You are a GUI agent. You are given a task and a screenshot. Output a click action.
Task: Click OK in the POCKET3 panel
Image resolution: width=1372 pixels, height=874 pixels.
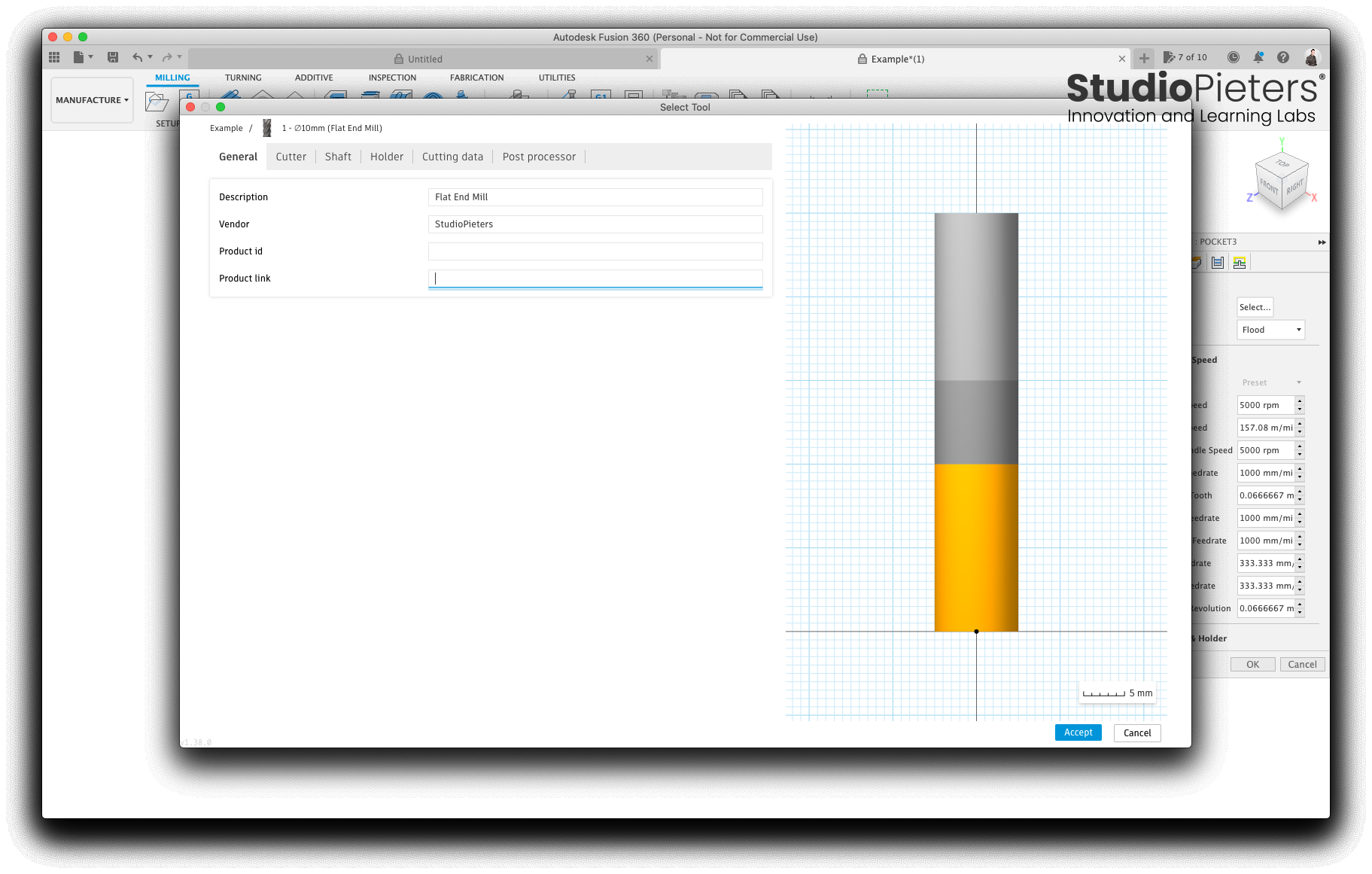pyautogui.click(x=1252, y=664)
